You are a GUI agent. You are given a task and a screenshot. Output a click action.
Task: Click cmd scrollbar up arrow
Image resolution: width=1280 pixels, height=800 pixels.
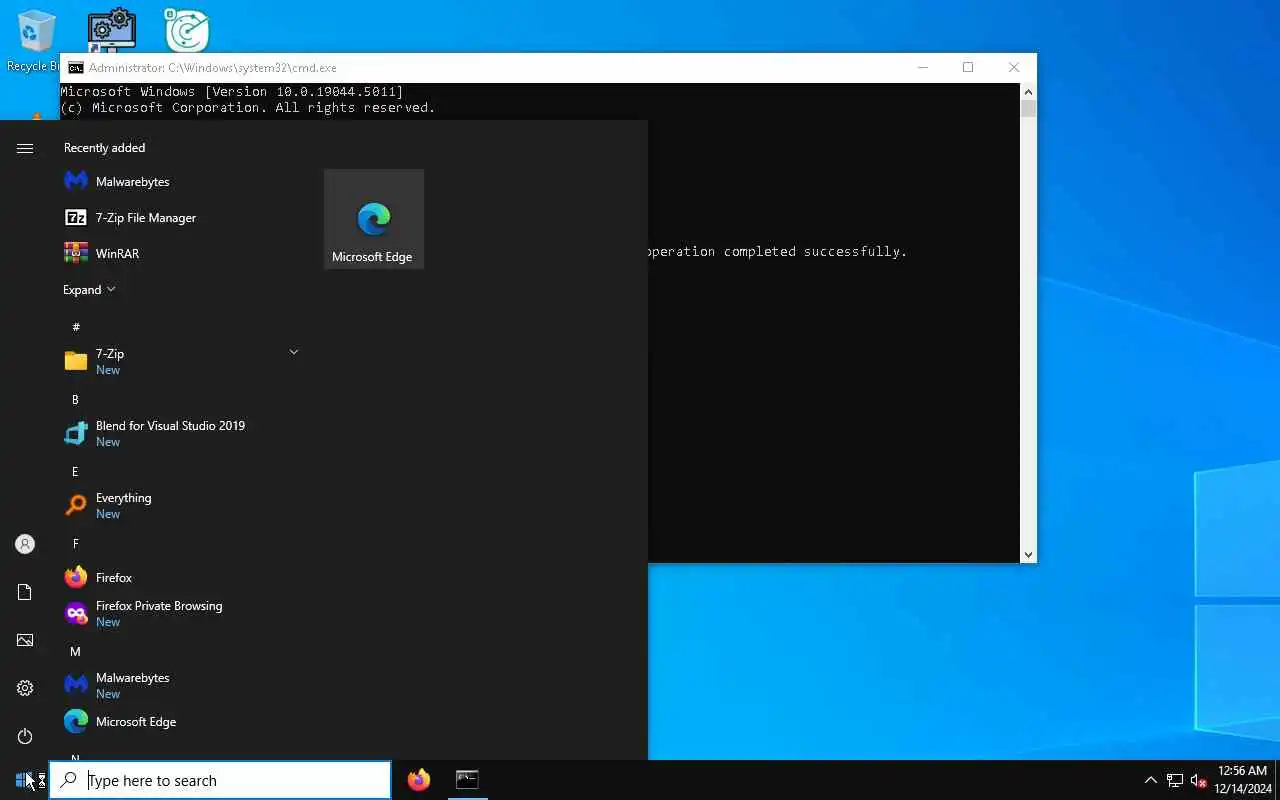tap(1028, 91)
